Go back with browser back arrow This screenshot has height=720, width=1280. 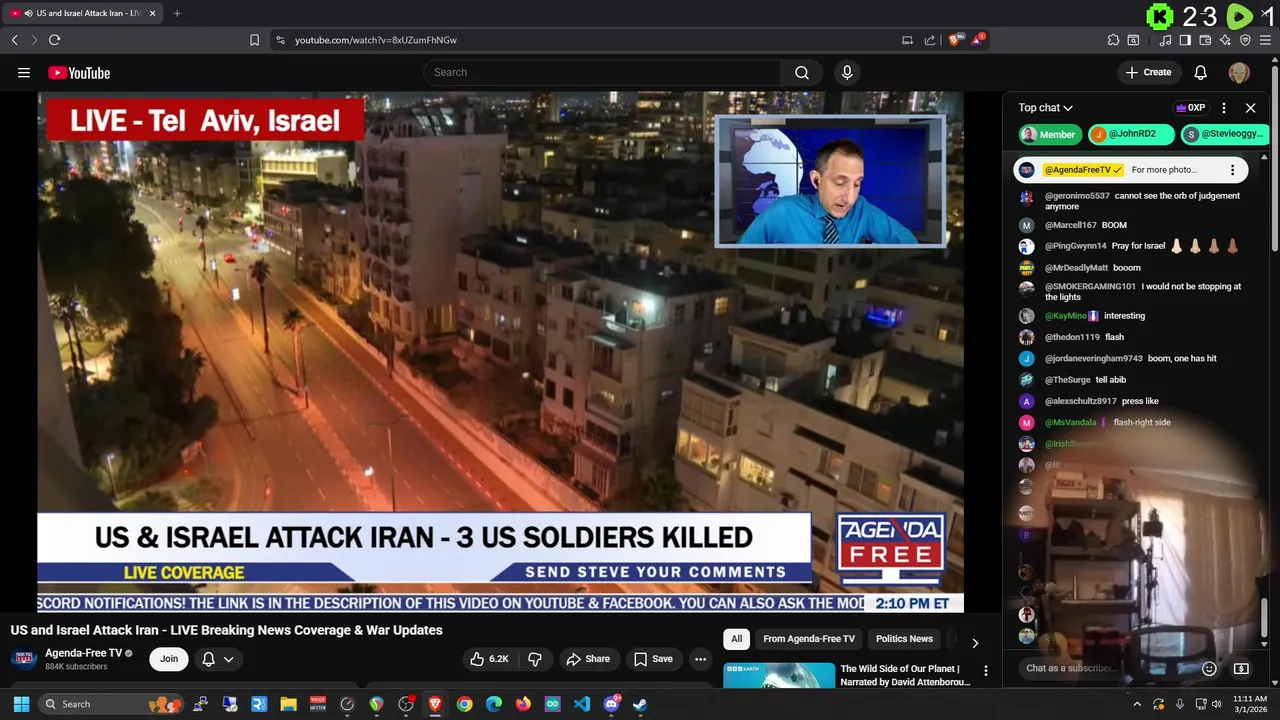(14, 40)
